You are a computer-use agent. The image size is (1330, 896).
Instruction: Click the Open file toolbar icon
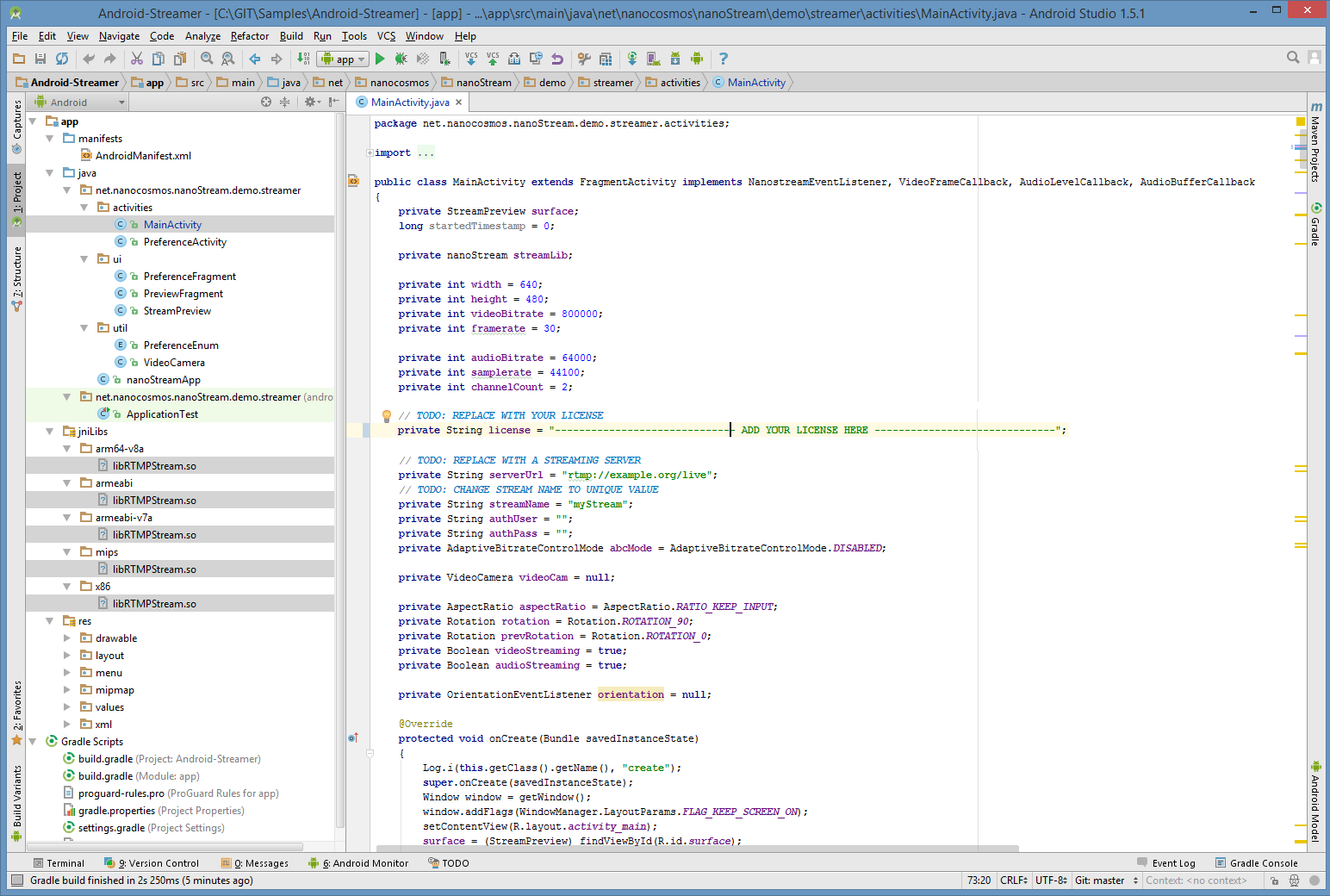(x=19, y=59)
